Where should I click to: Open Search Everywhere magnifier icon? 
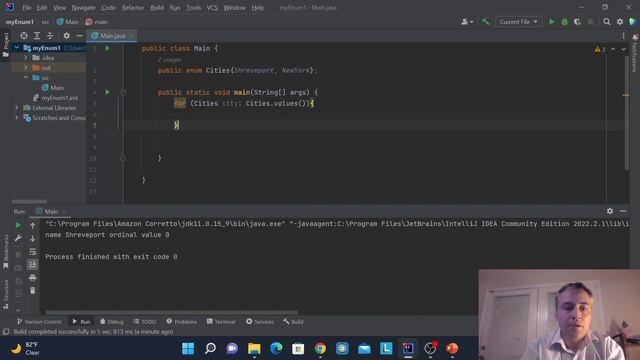click(x=607, y=22)
